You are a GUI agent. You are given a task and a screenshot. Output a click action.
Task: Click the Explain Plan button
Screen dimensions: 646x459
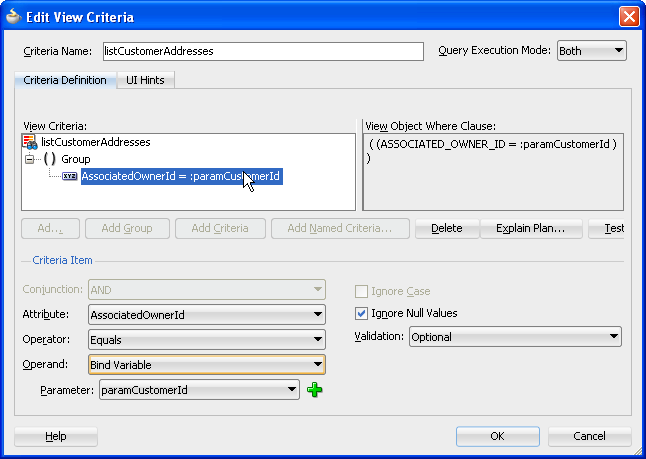pyautogui.click(x=531, y=228)
